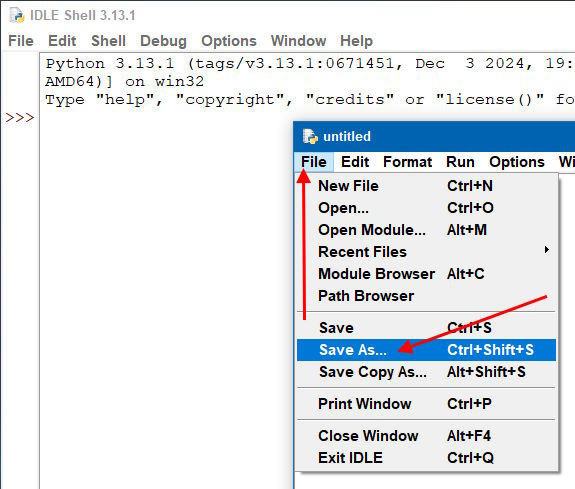This screenshot has height=489, width=575.
Task: Select Path Browser menu entry
Action: (426, 296)
